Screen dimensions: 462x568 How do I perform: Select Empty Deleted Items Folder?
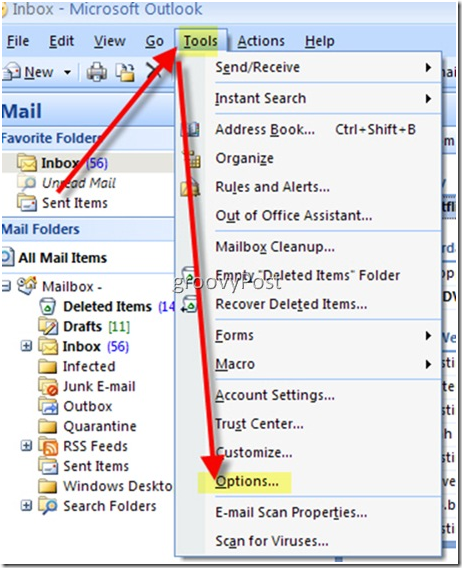tap(308, 275)
